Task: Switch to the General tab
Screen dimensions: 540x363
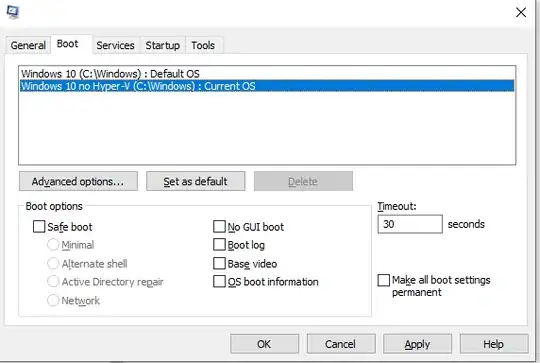Action: 28,45
